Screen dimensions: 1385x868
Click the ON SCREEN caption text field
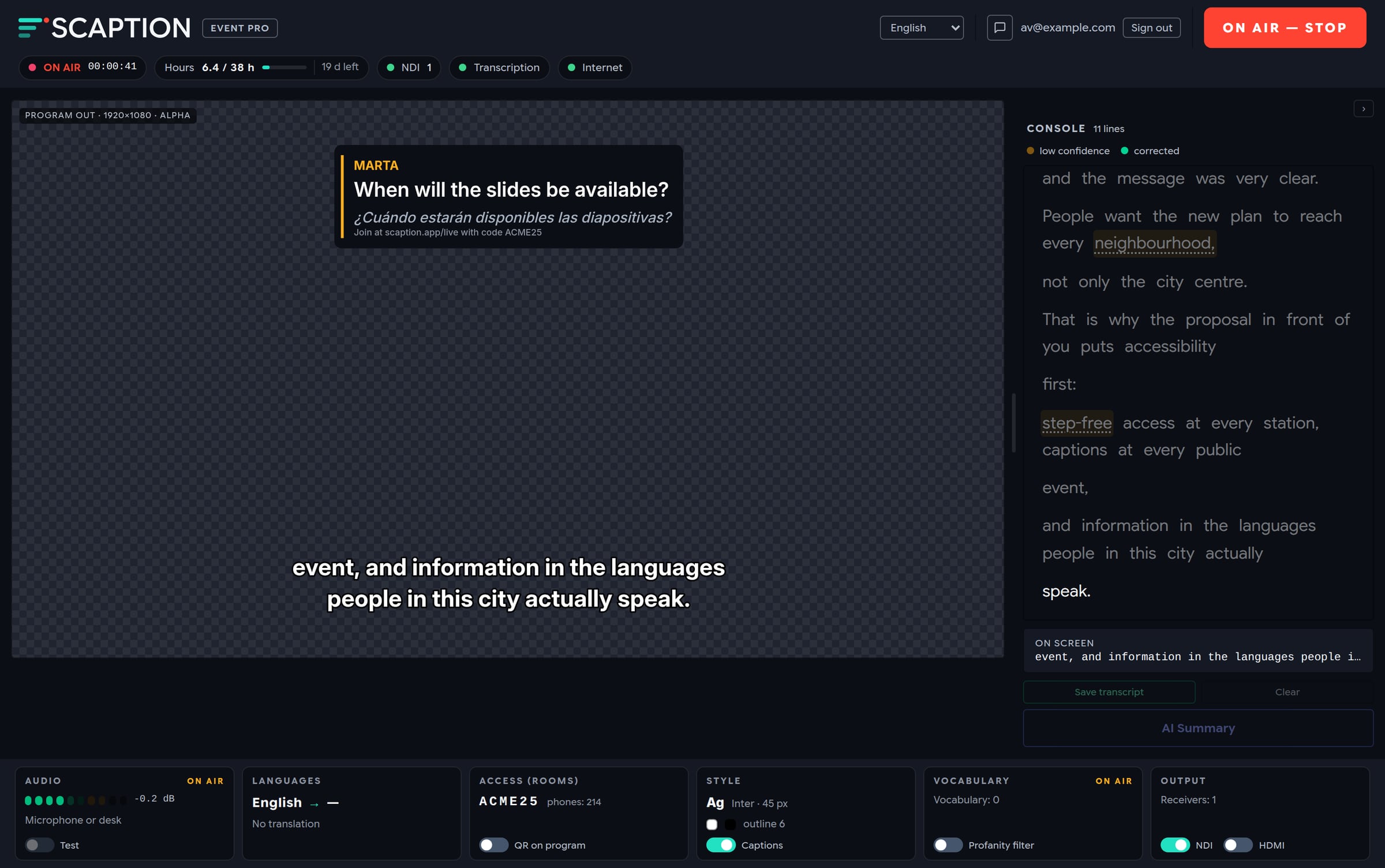(1198, 650)
